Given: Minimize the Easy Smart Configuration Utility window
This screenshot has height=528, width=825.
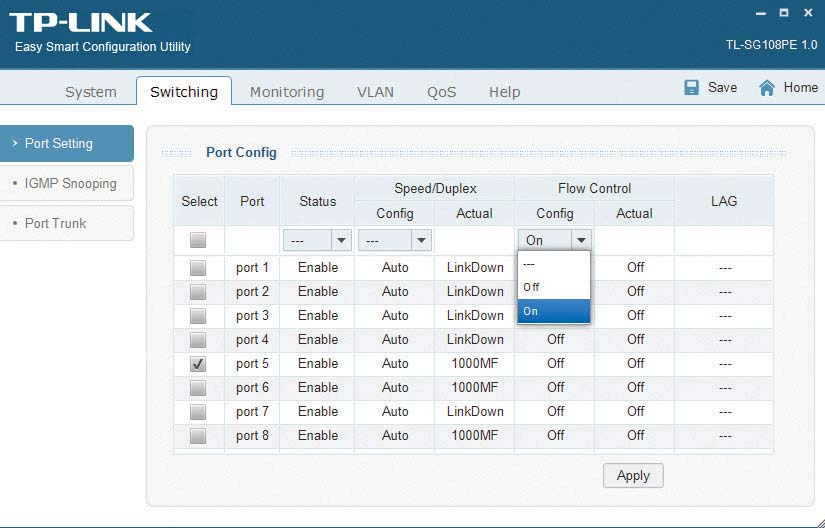Looking at the screenshot, I should (x=761, y=13).
